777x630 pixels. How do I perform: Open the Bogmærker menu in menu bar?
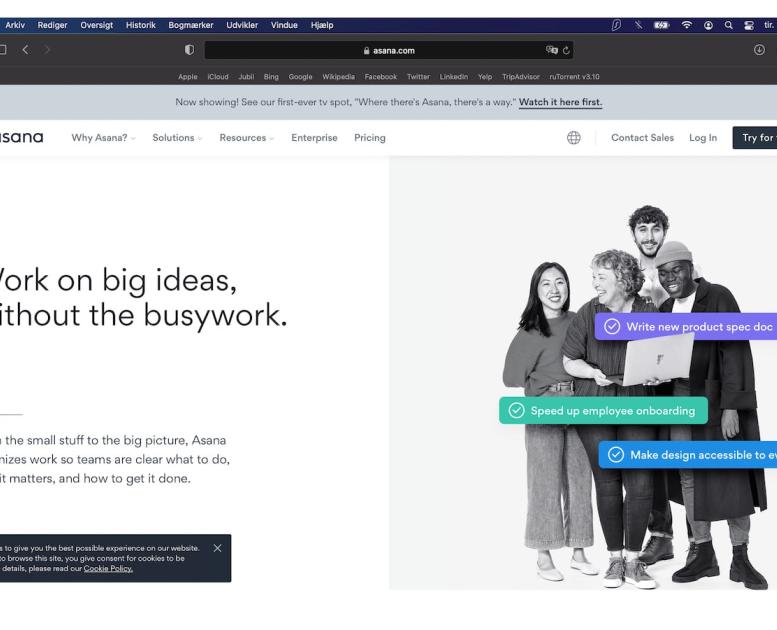pyautogui.click(x=190, y=25)
